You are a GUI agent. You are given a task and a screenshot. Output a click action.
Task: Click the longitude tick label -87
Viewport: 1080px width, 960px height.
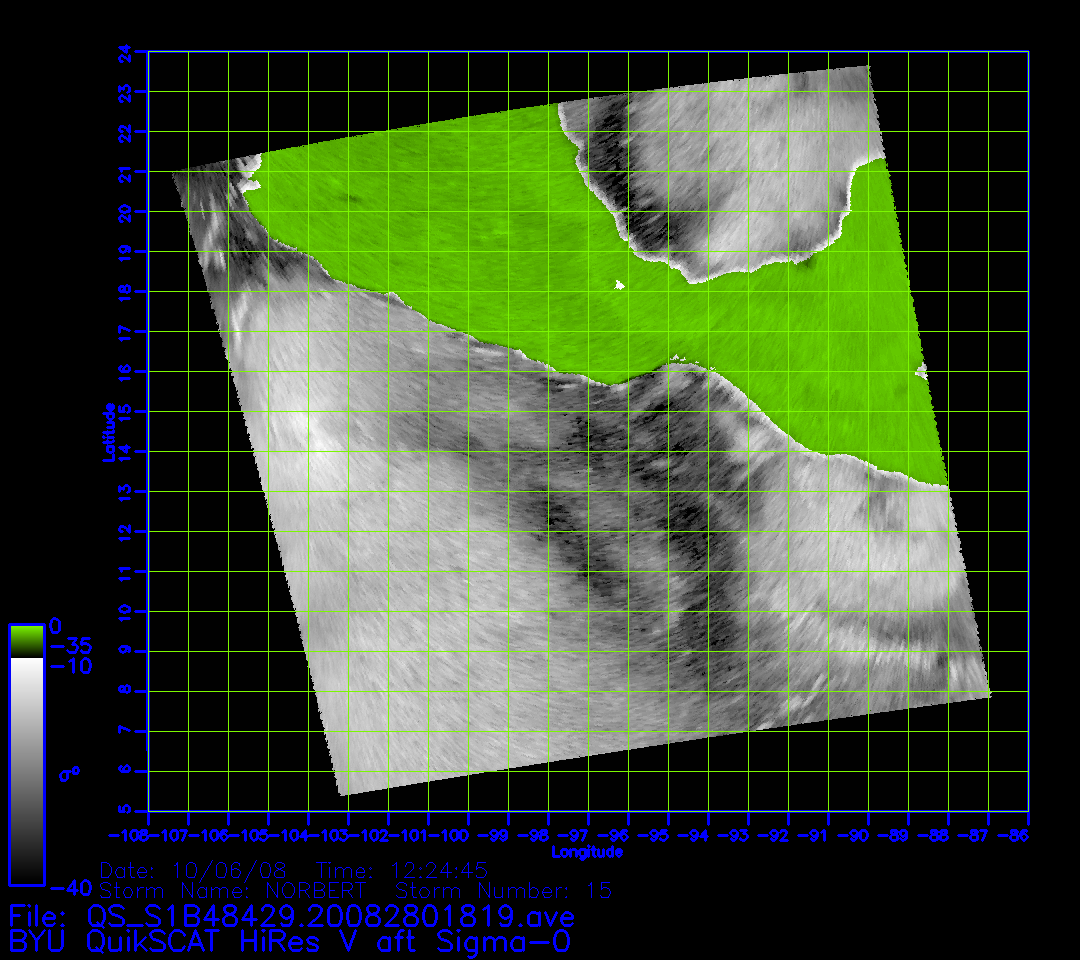point(986,835)
